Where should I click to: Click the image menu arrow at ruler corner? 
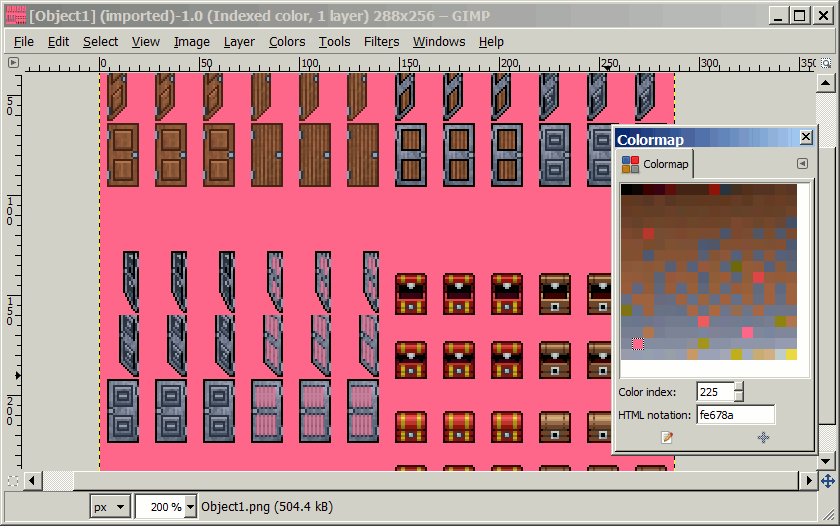[13, 63]
